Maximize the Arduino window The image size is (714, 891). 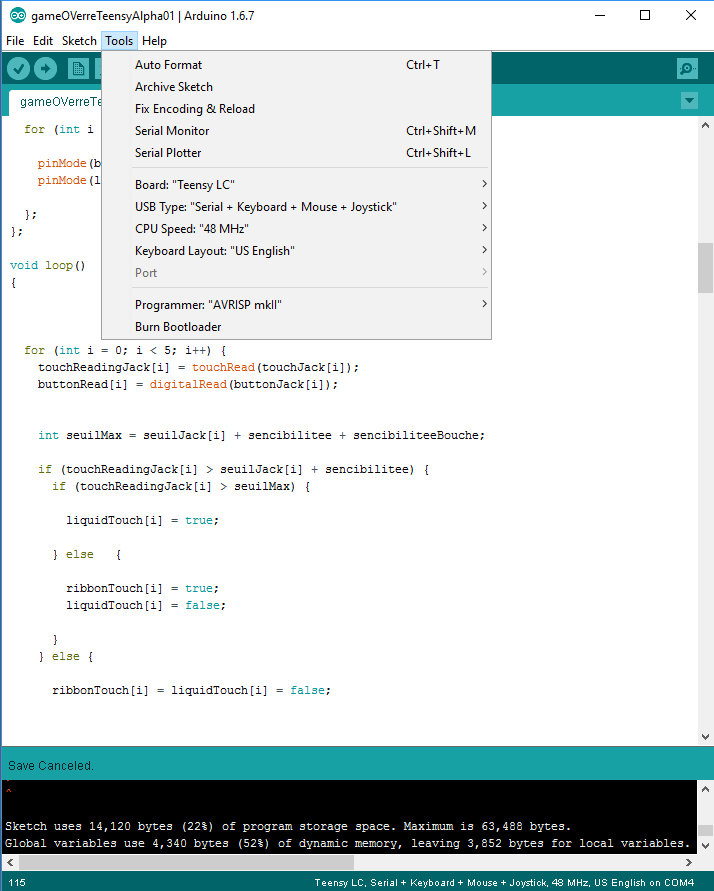pos(645,15)
